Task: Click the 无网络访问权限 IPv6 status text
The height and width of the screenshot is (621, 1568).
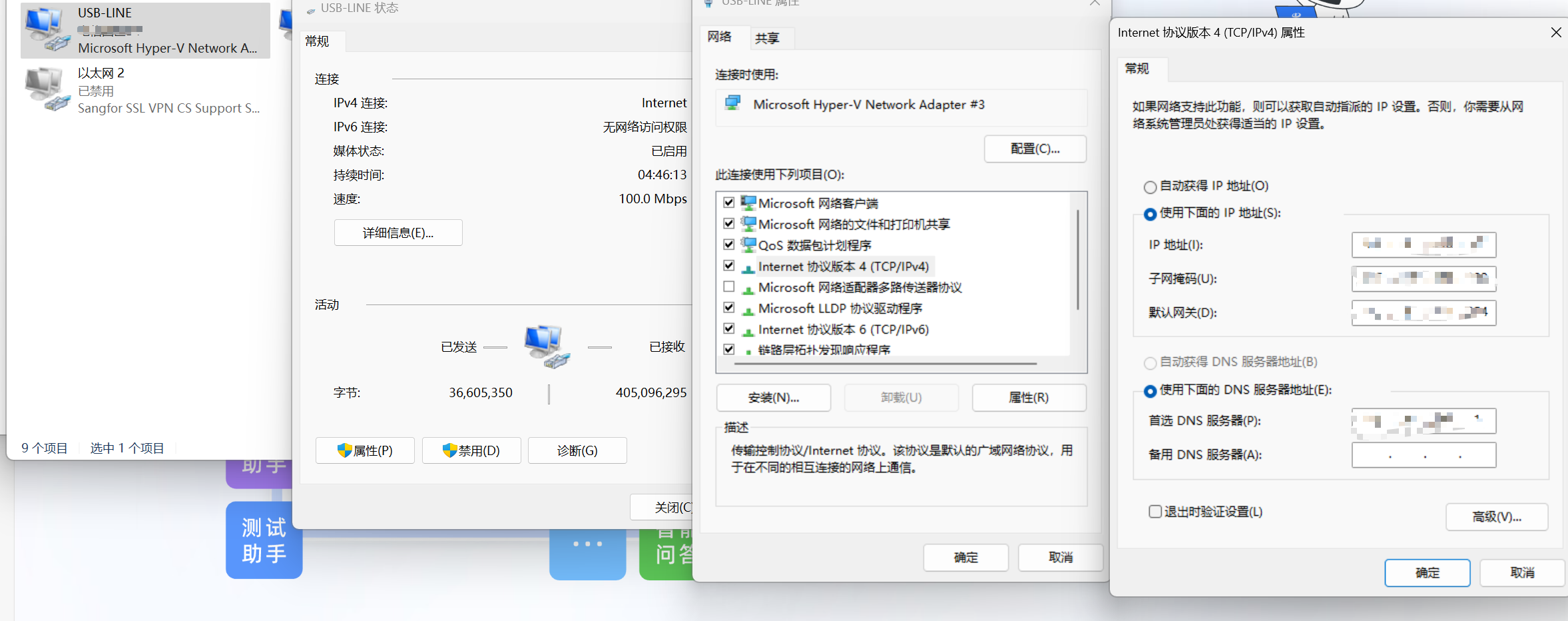Action: (x=645, y=127)
